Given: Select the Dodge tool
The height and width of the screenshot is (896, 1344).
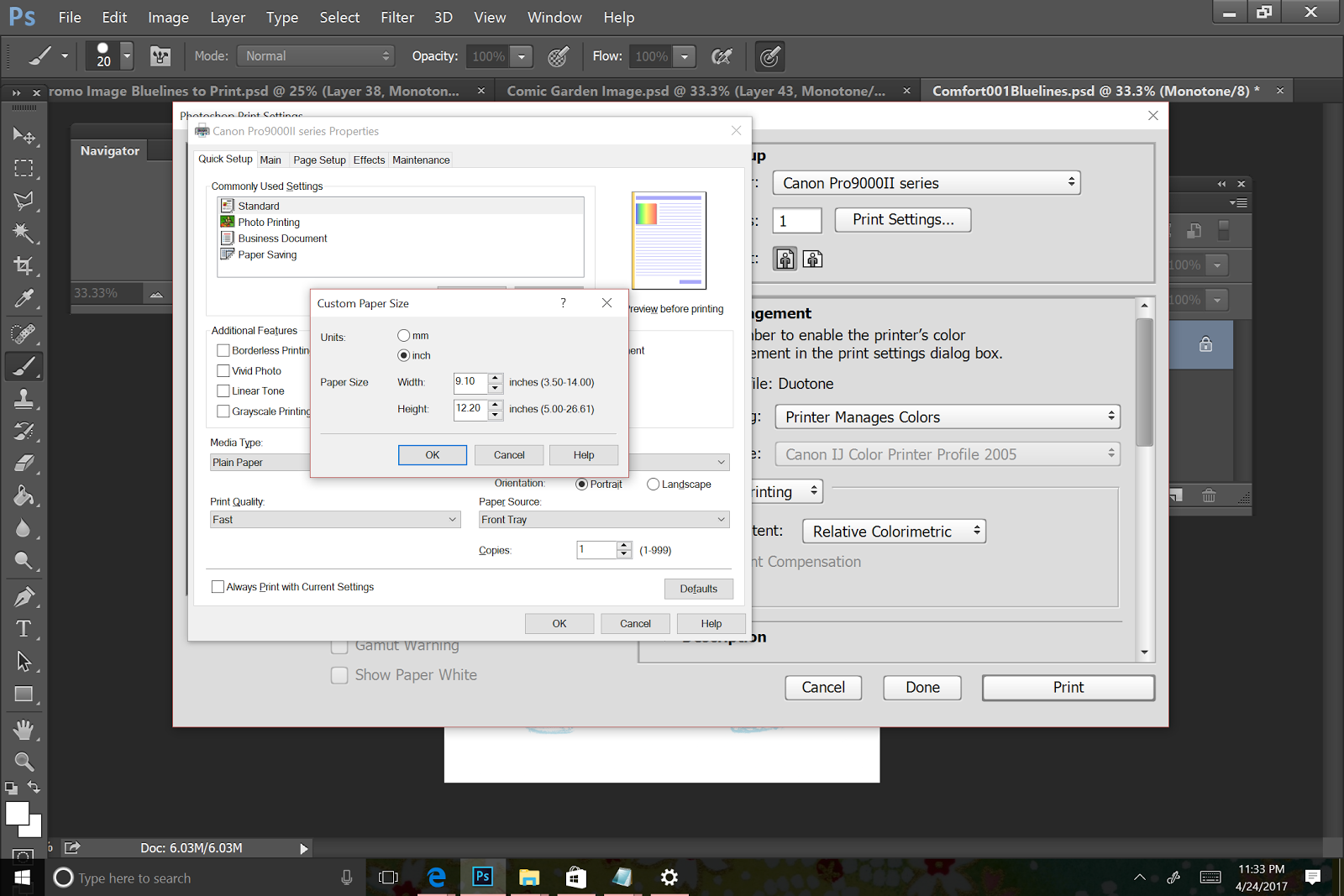Looking at the screenshot, I should pos(24,560).
